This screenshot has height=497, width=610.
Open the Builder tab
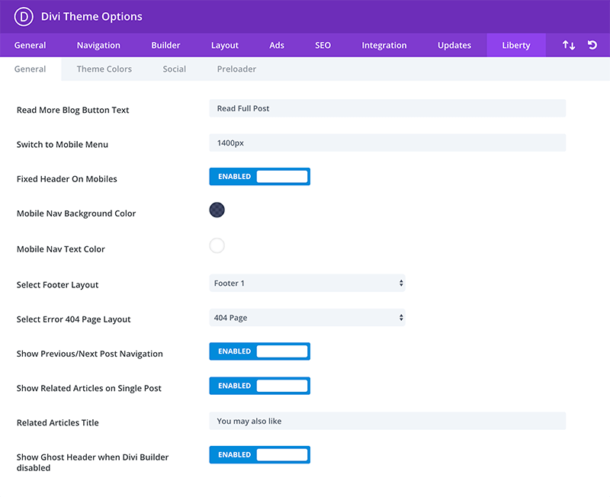tap(166, 45)
